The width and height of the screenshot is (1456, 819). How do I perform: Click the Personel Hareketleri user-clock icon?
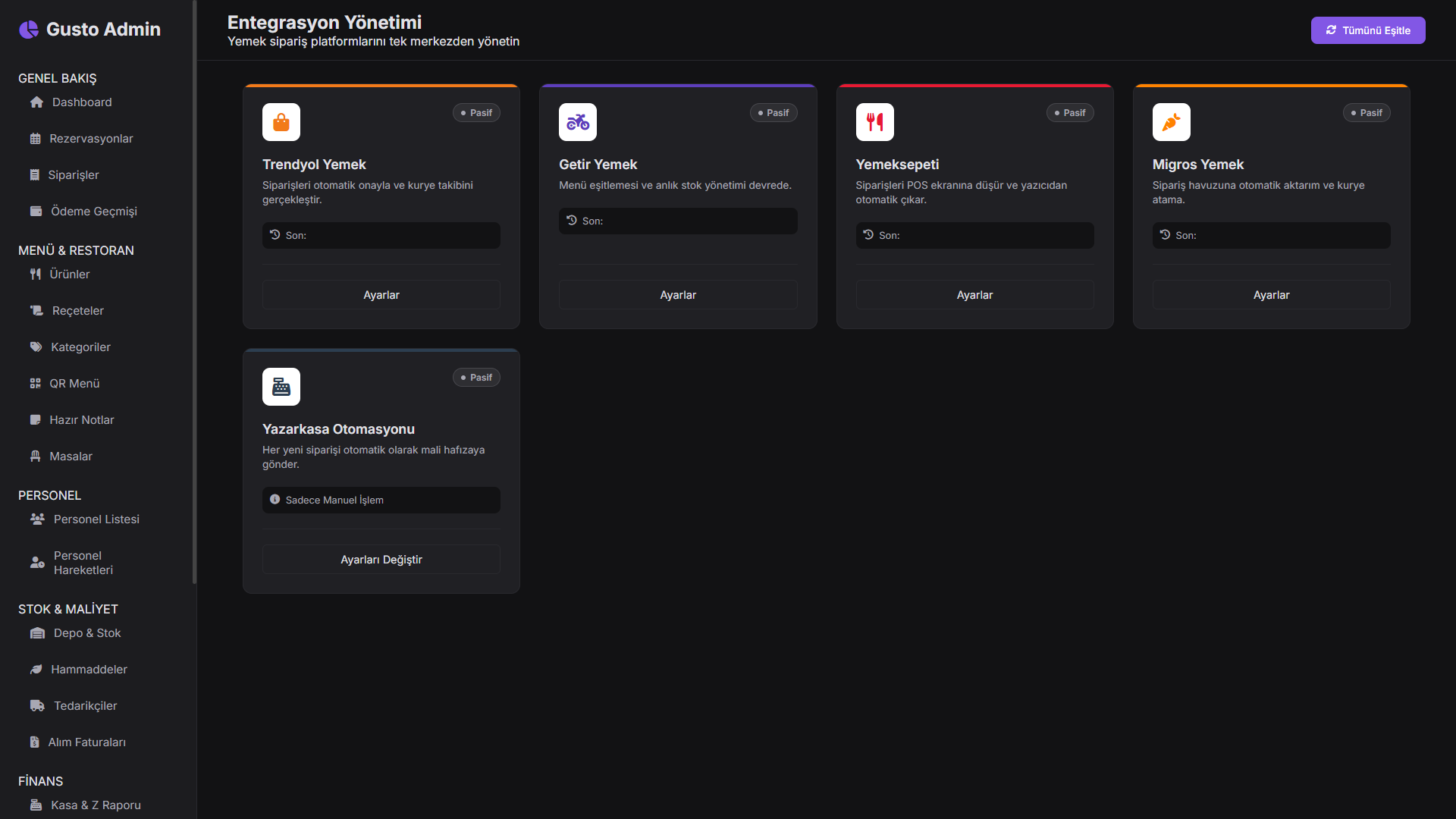pyautogui.click(x=37, y=563)
